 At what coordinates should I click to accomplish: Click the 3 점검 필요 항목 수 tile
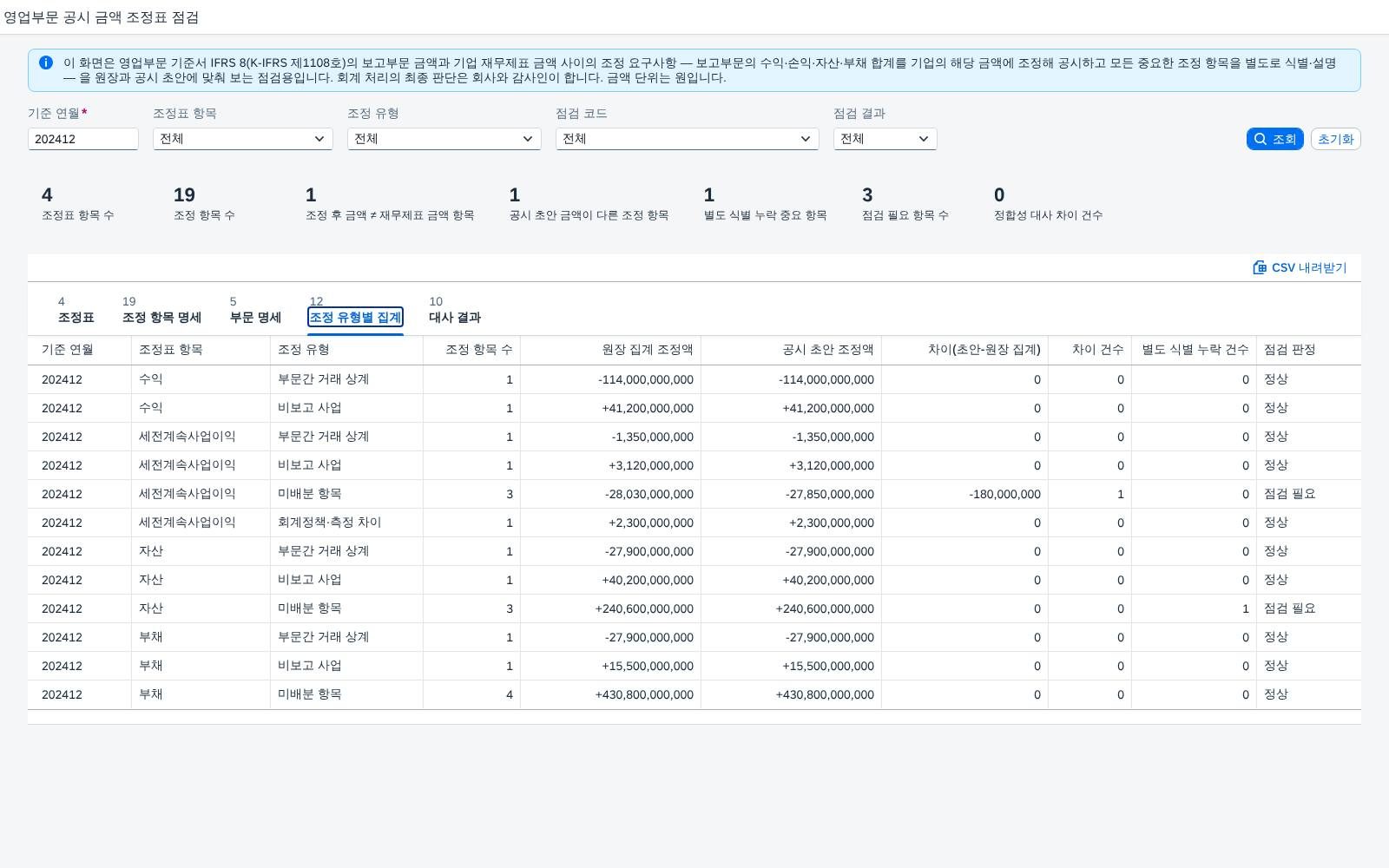tap(905, 203)
